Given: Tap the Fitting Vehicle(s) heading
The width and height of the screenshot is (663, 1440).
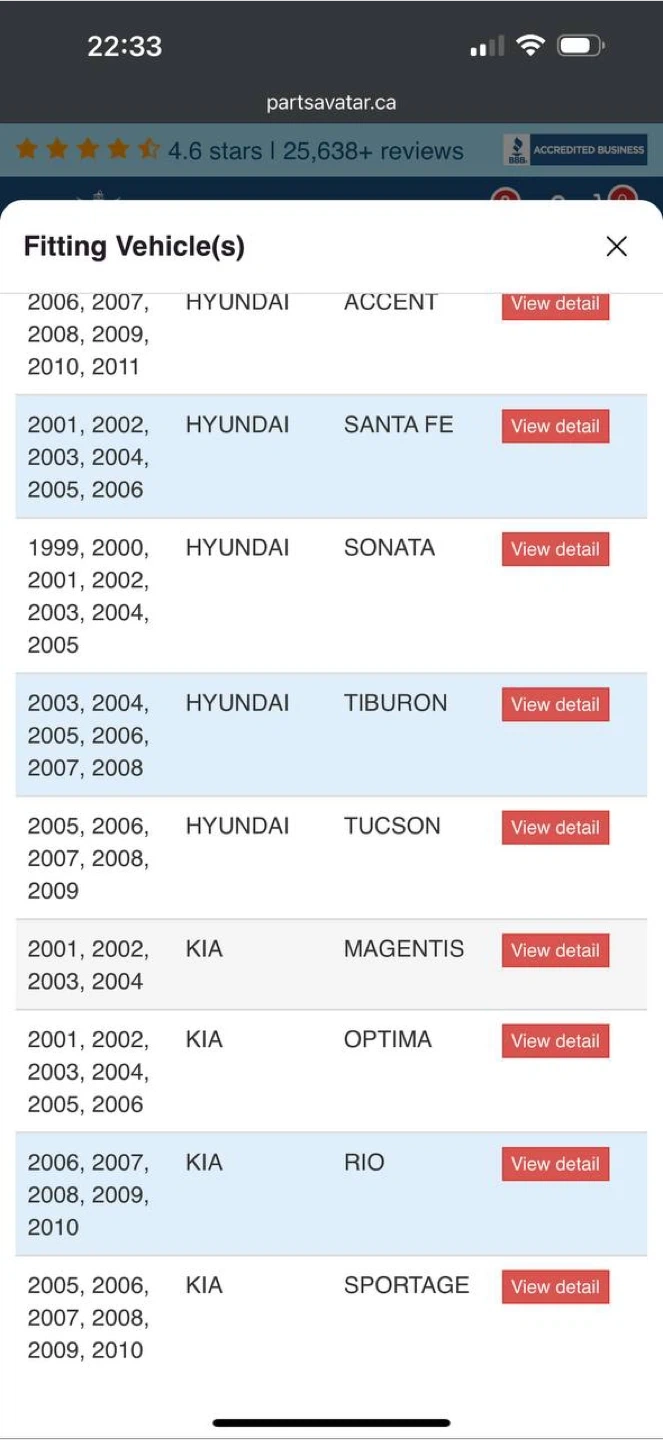Looking at the screenshot, I should [x=134, y=246].
